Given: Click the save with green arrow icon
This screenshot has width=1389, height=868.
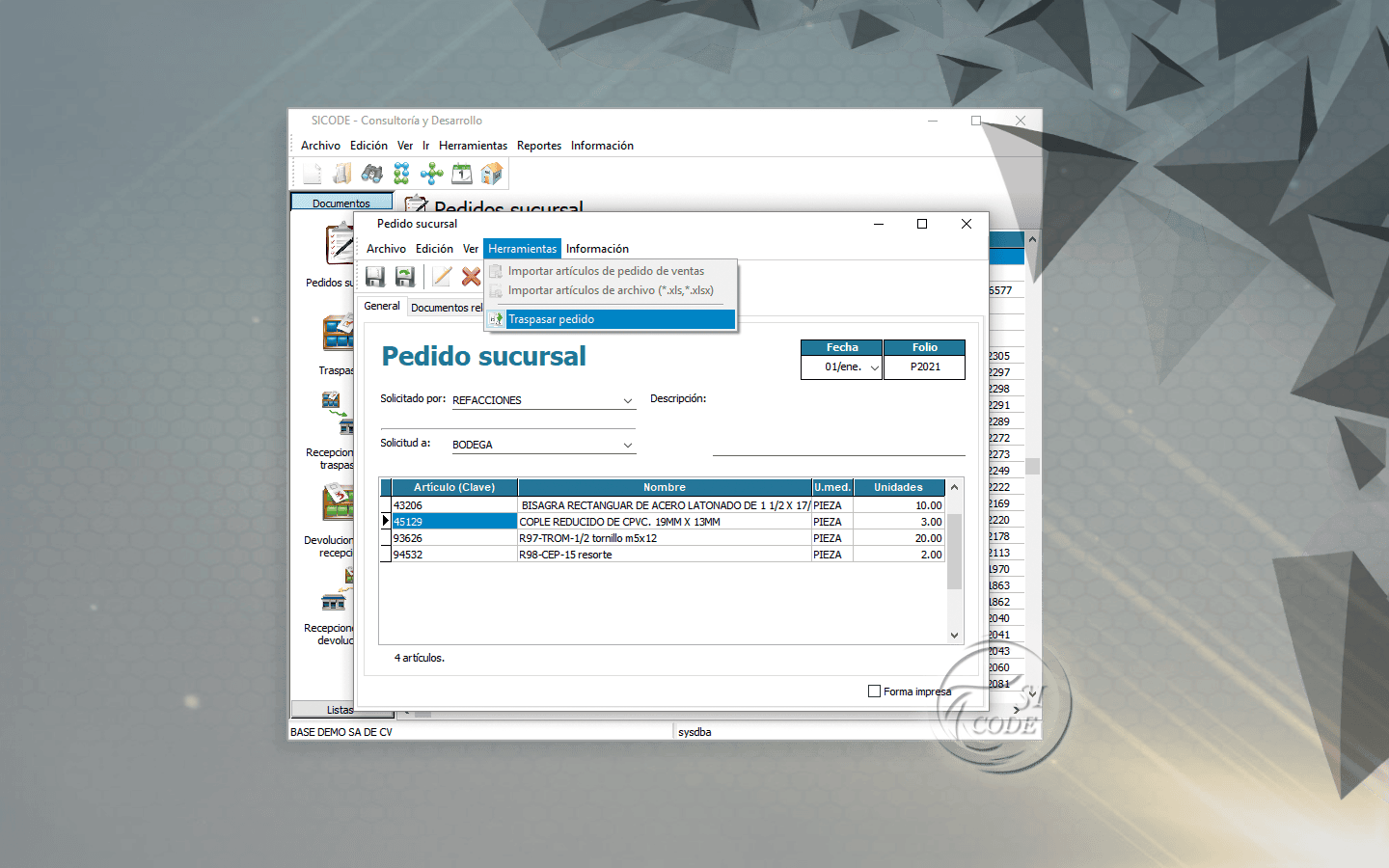Looking at the screenshot, I should click(x=405, y=277).
